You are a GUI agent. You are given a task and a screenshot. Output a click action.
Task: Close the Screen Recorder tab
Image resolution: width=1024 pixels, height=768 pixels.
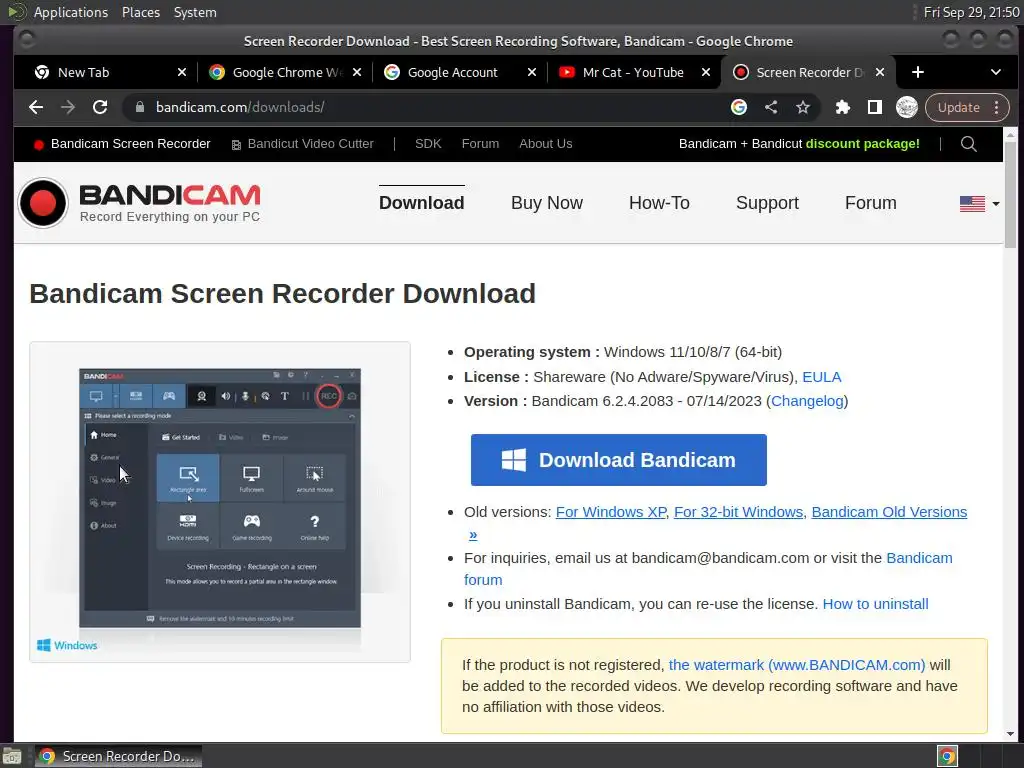pyautogui.click(x=880, y=72)
